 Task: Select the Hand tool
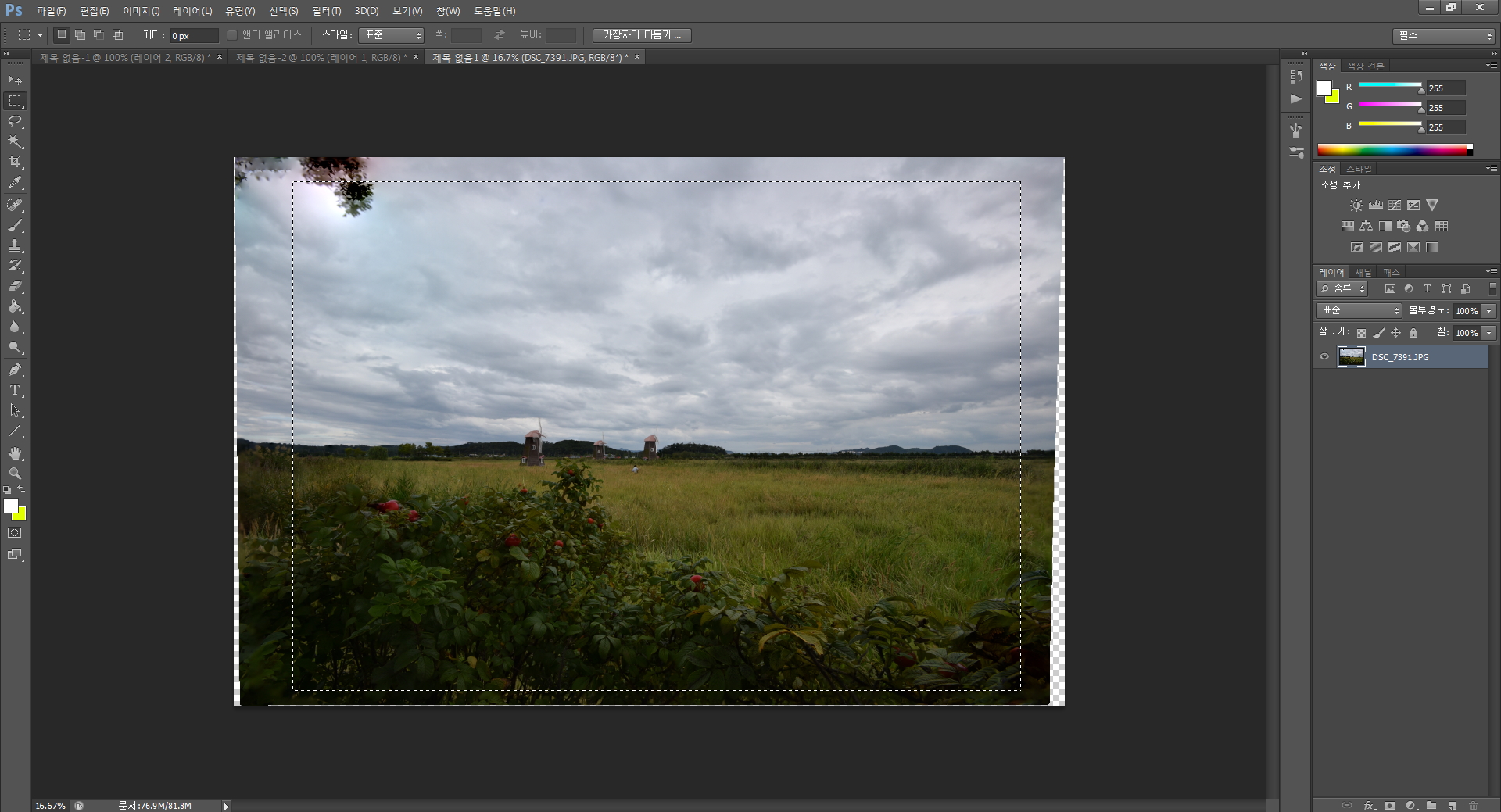(15, 453)
